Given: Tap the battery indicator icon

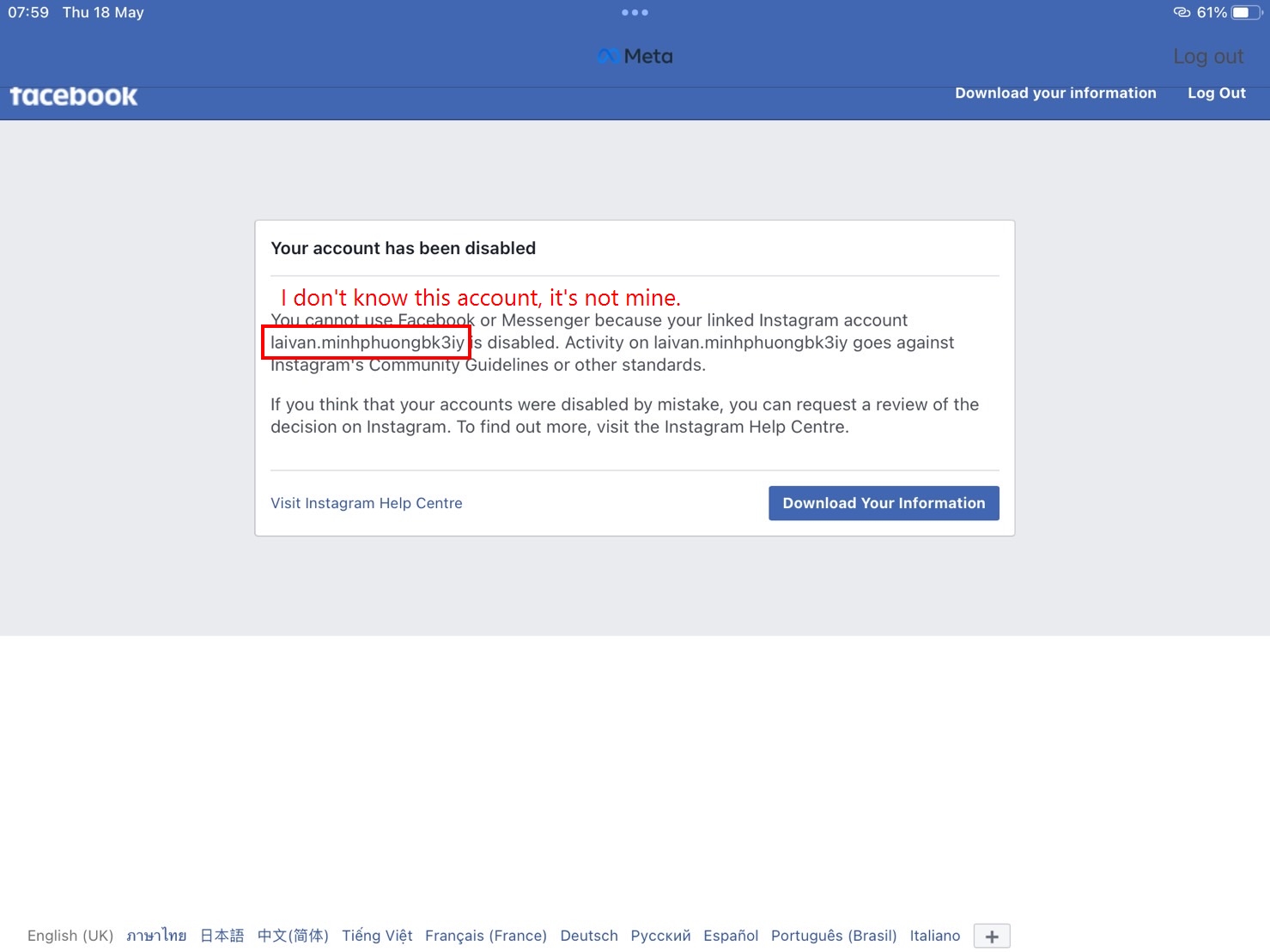Looking at the screenshot, I should tap(1247, 13).
